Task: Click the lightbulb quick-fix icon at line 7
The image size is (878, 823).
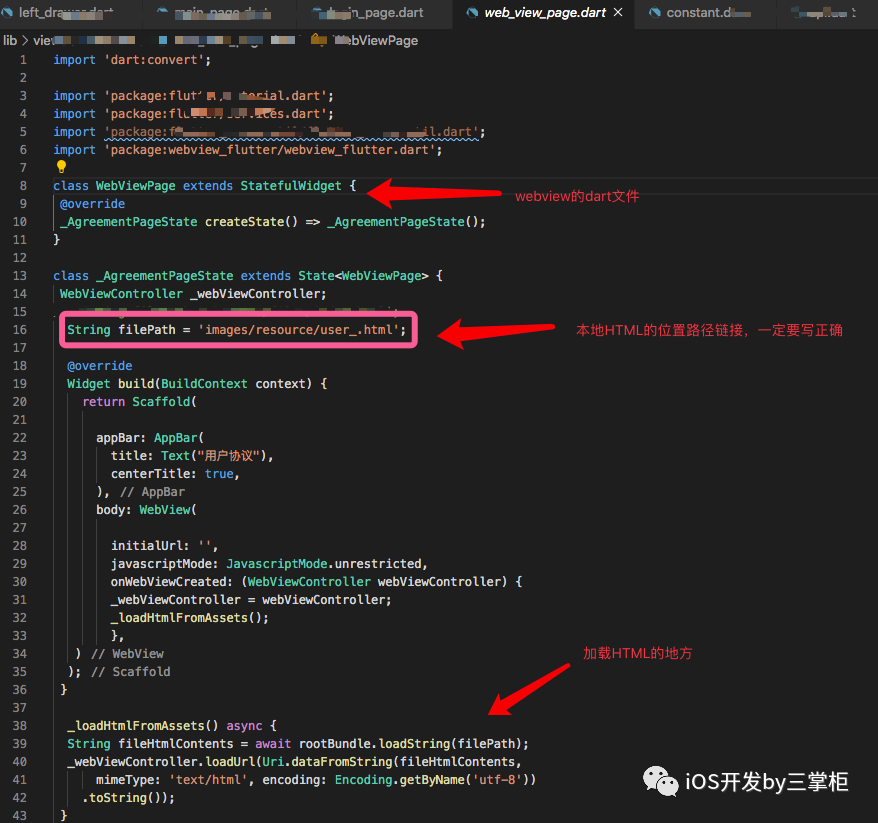Action: pyautogui.click(x=61, y=166)
